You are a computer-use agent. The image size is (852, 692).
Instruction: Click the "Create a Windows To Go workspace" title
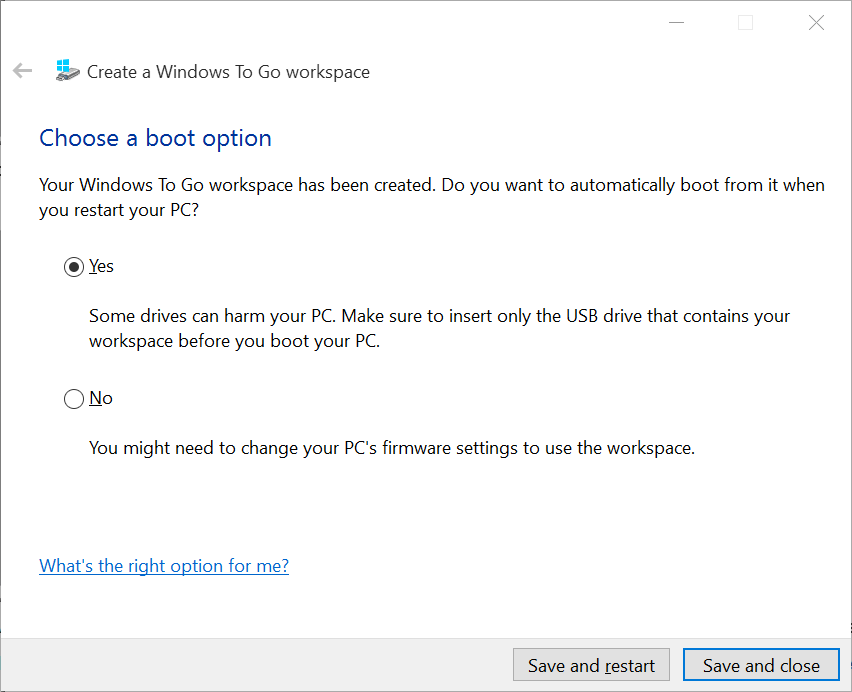pyautogui.click(x=228, y=72)
